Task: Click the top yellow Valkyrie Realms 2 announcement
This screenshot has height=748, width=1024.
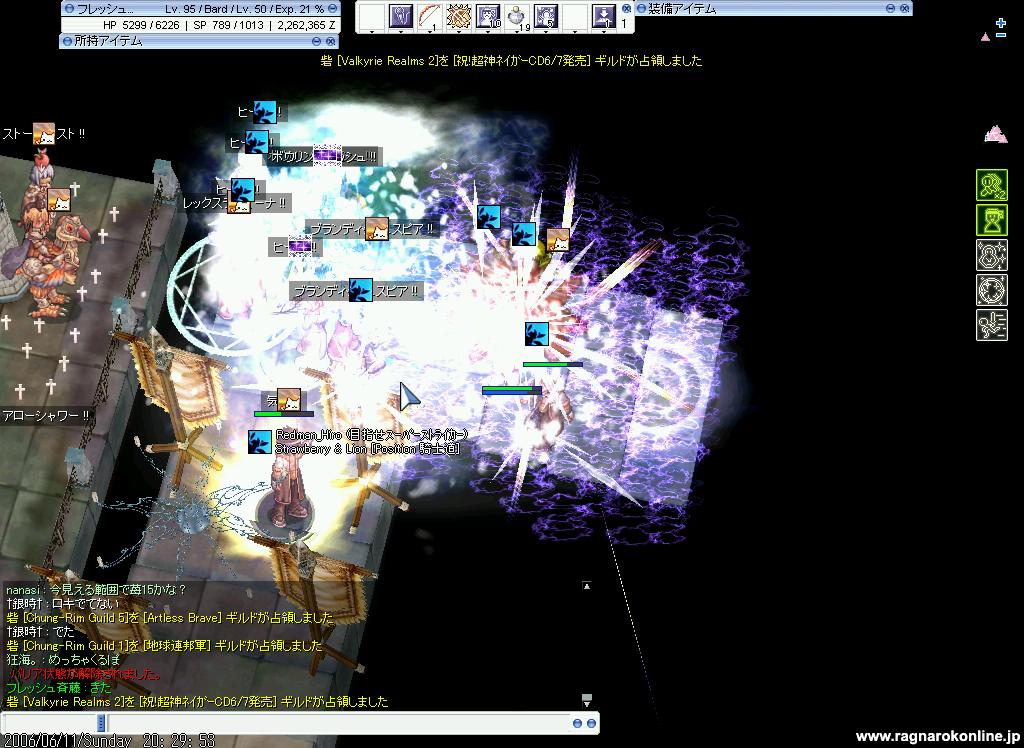Action: (511, 61)
